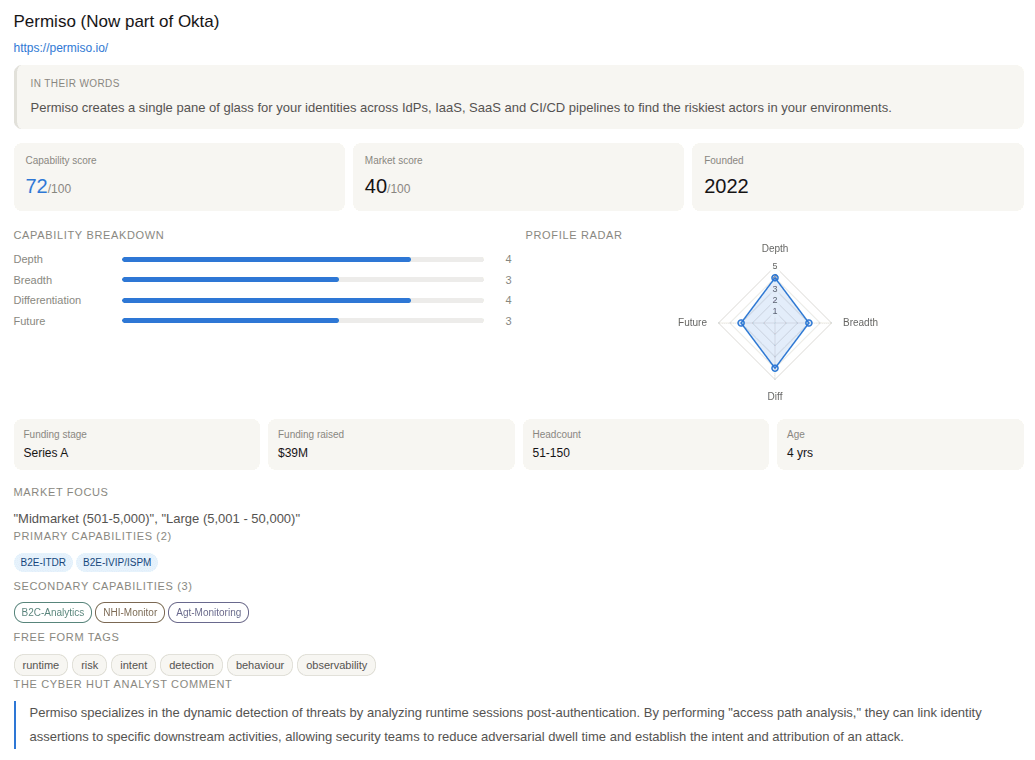Select the B2E-ITDR capability tag
The height and width of the screenshot is (760, 1035).
coord(43,563)
